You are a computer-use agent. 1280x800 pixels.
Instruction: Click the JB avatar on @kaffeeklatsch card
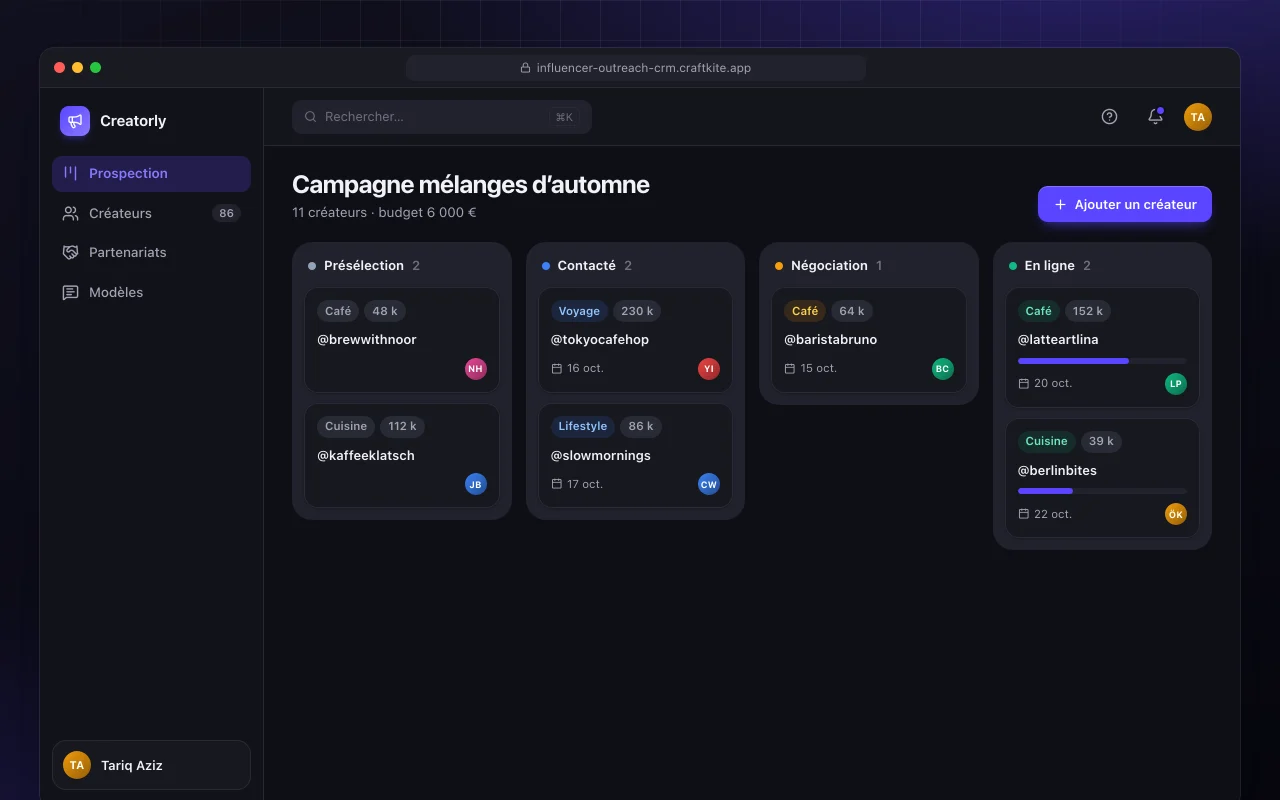tap(476, 484)
